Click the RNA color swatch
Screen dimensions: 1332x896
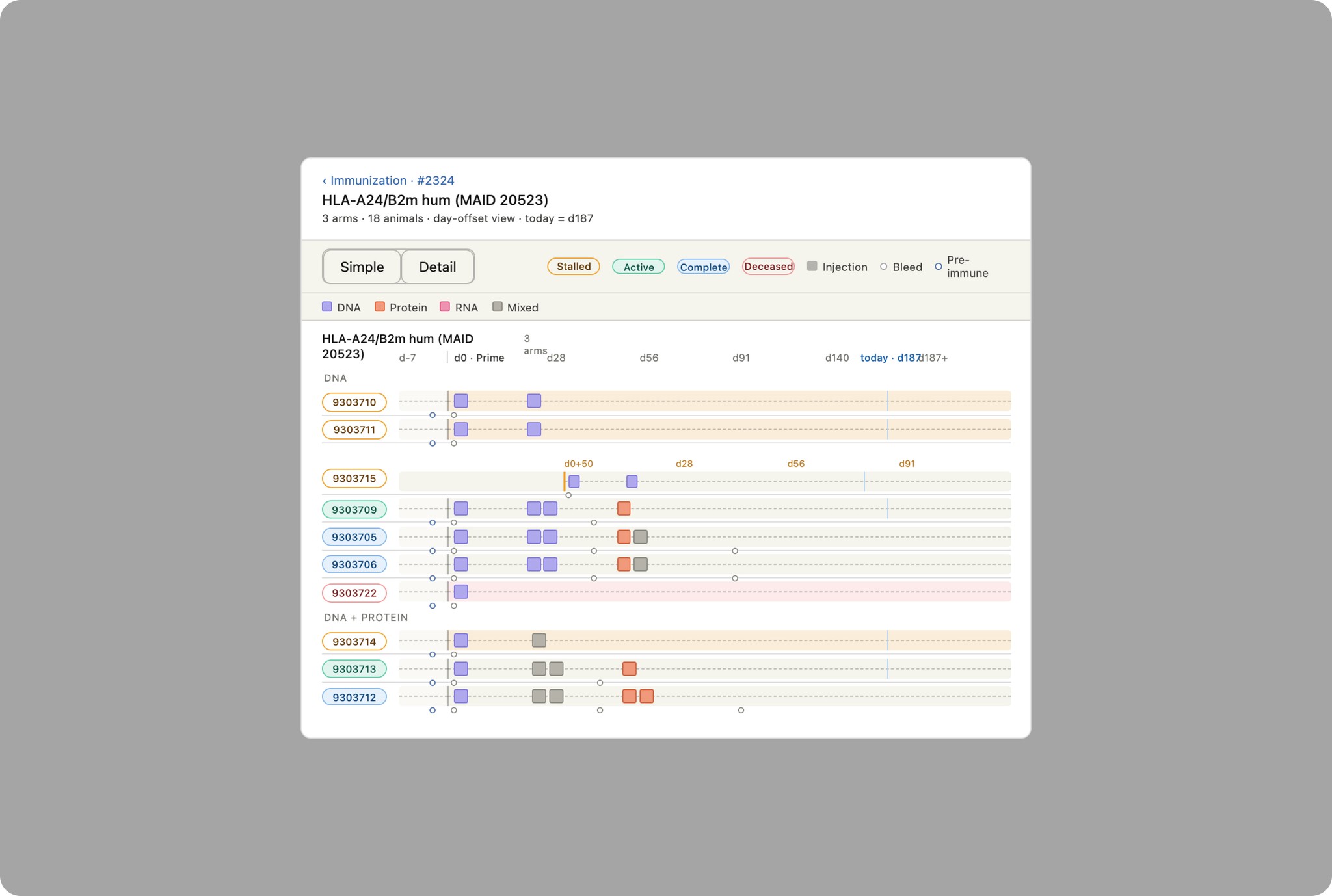[445, 307]
